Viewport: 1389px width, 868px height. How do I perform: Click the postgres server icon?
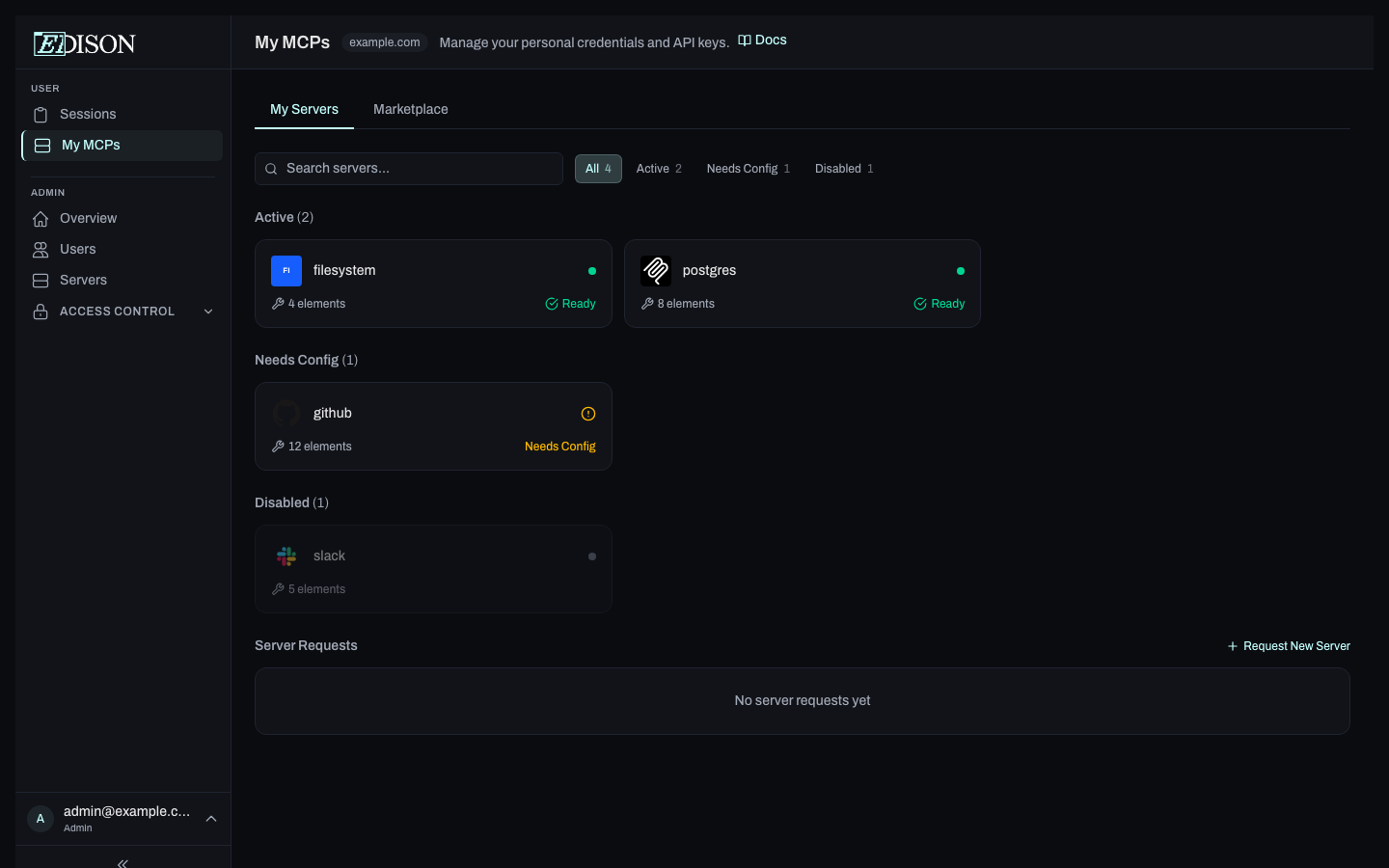[x=656, y=271]
